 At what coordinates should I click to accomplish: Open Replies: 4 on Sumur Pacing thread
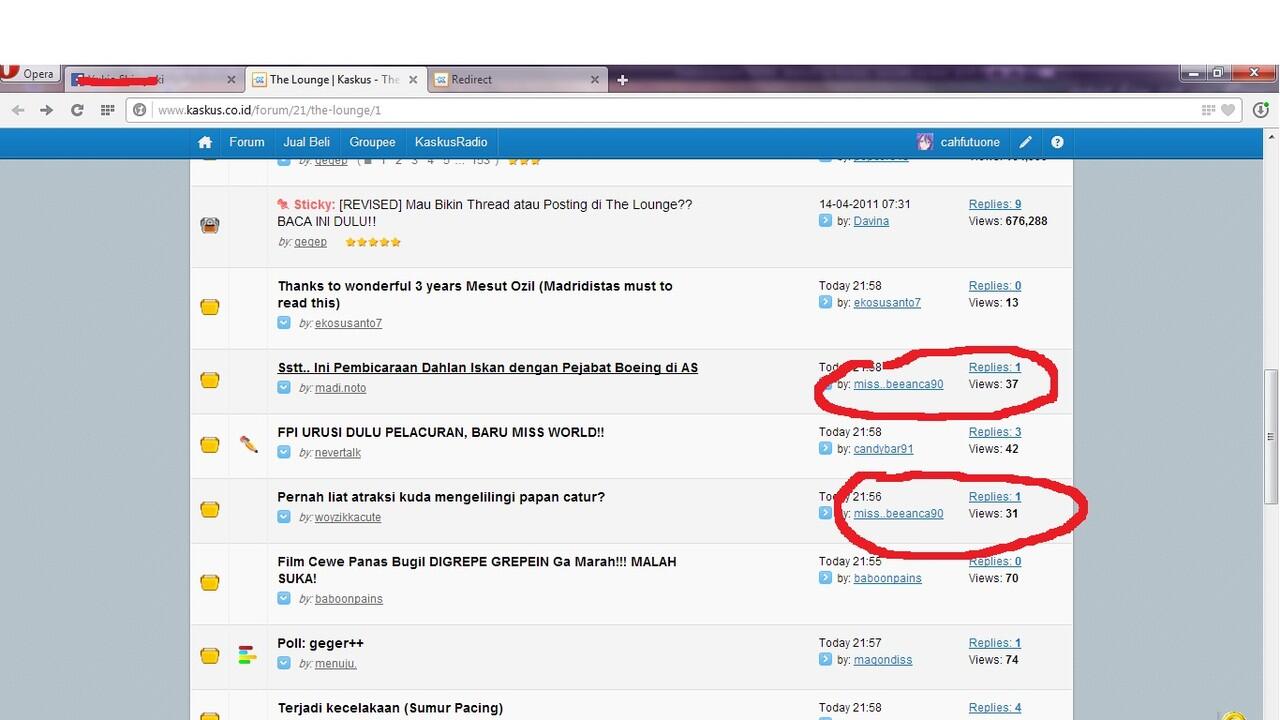pyautogui.click(x=995, y=708)
